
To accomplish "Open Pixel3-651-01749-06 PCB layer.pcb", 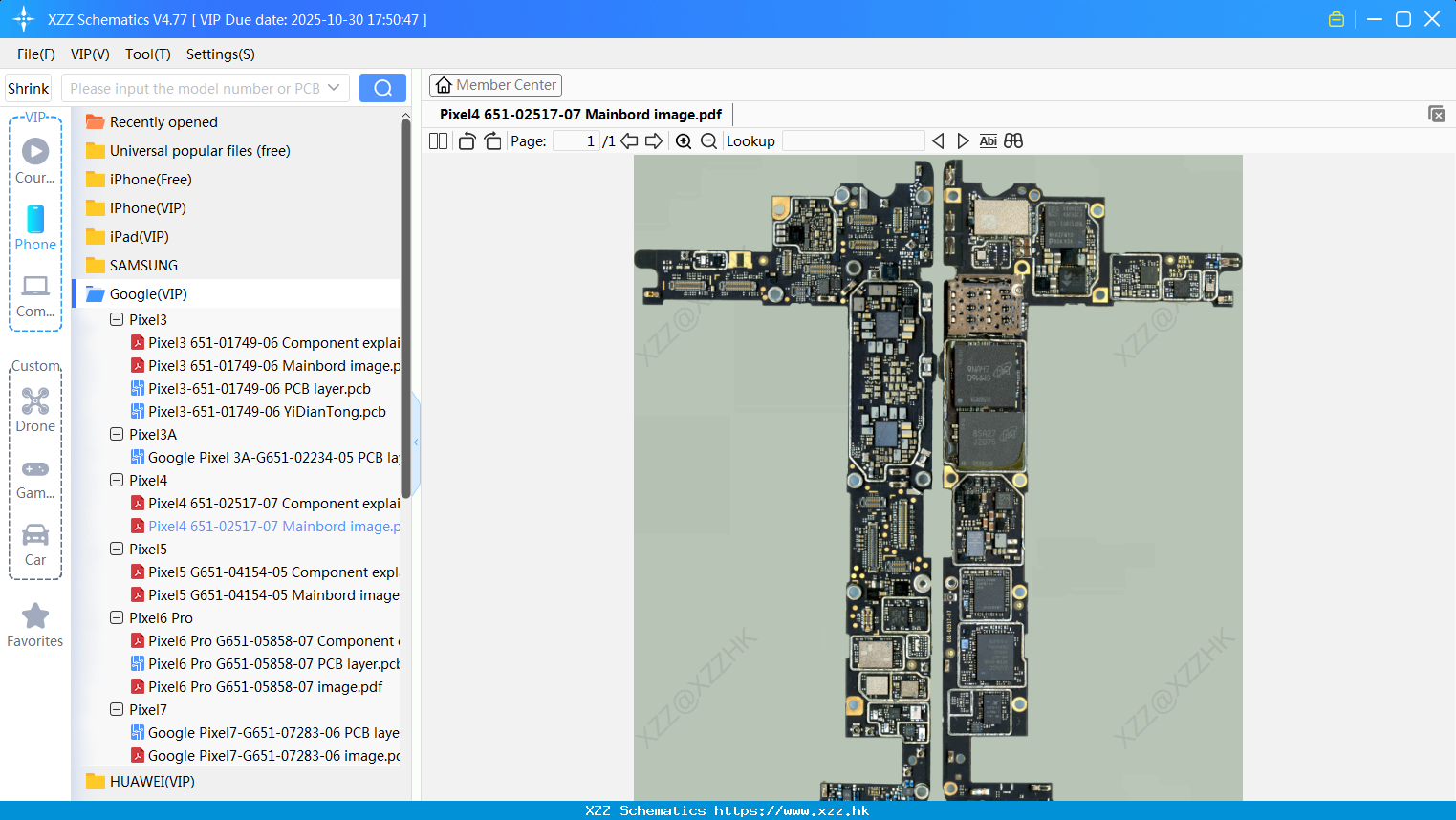I will [259, 389].
